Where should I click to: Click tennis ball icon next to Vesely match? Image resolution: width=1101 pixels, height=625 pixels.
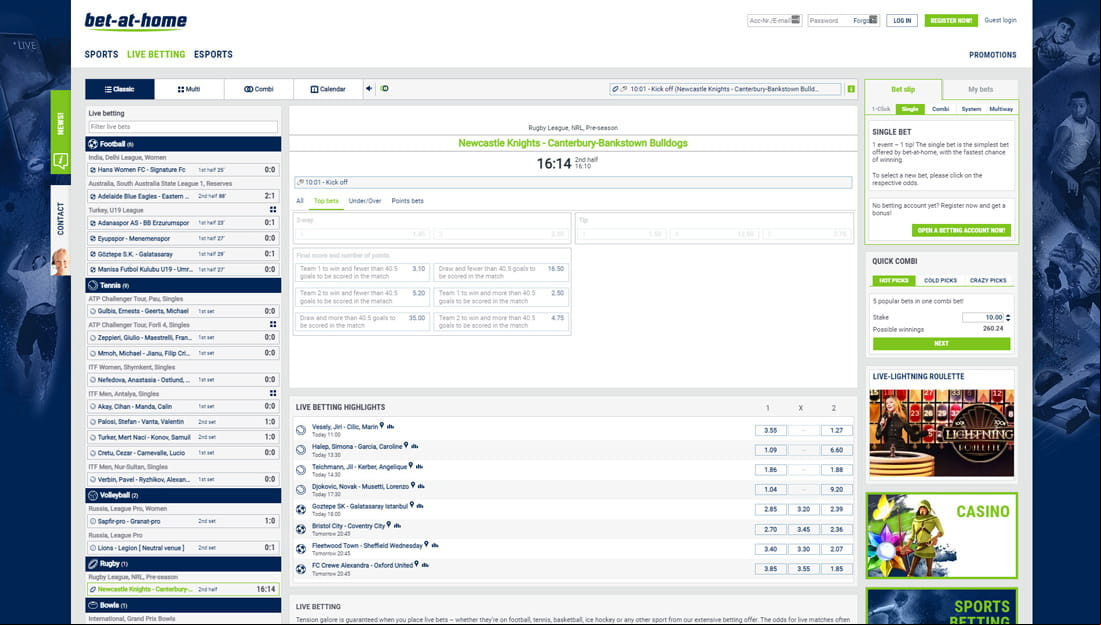[301, 430]
